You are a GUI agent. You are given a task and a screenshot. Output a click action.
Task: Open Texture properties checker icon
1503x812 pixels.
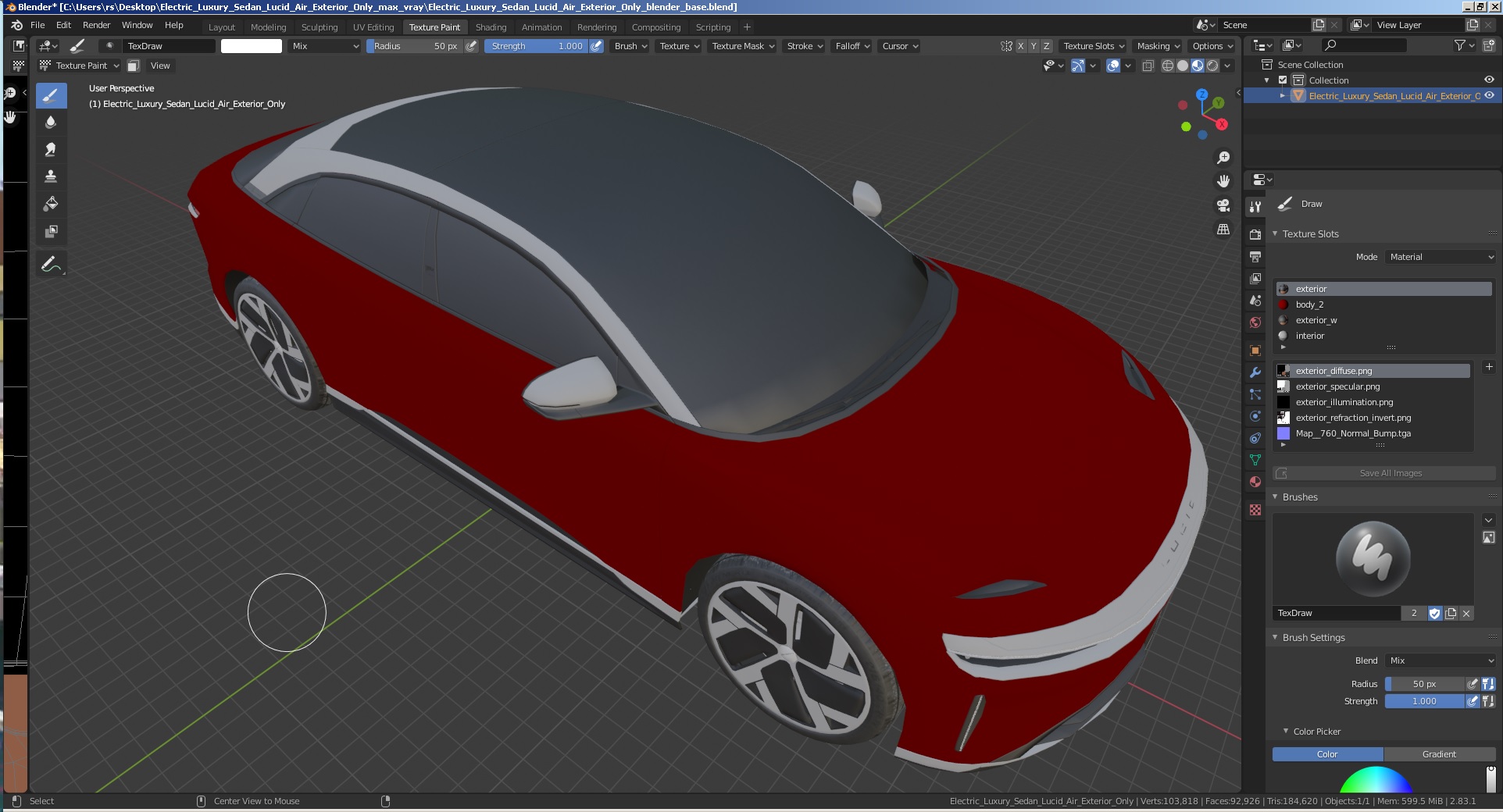(1255, 510)
